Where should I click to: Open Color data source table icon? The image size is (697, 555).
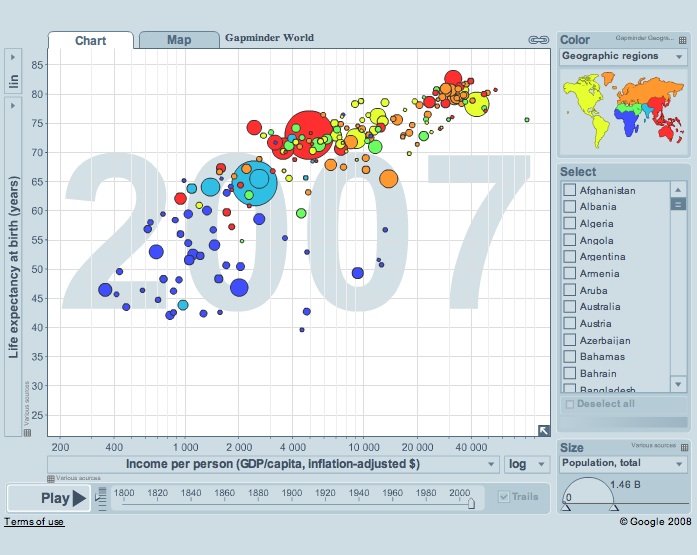pos(682,40)
